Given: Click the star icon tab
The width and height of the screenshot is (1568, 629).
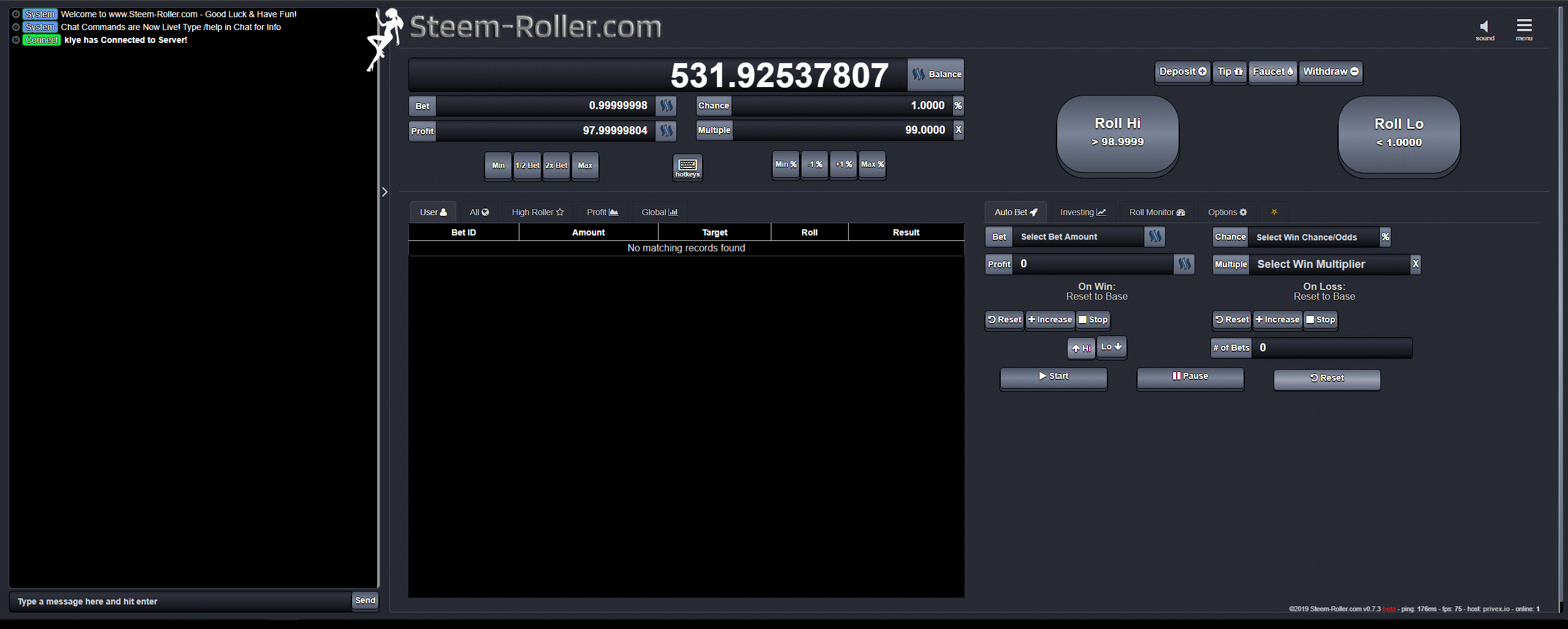Looking at the screenshot, I should [x=1274, y=212].
